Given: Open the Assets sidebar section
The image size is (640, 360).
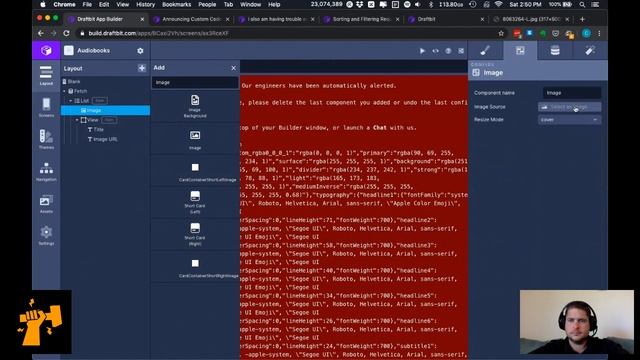Looking at the screenshot, I should (46, 204).
